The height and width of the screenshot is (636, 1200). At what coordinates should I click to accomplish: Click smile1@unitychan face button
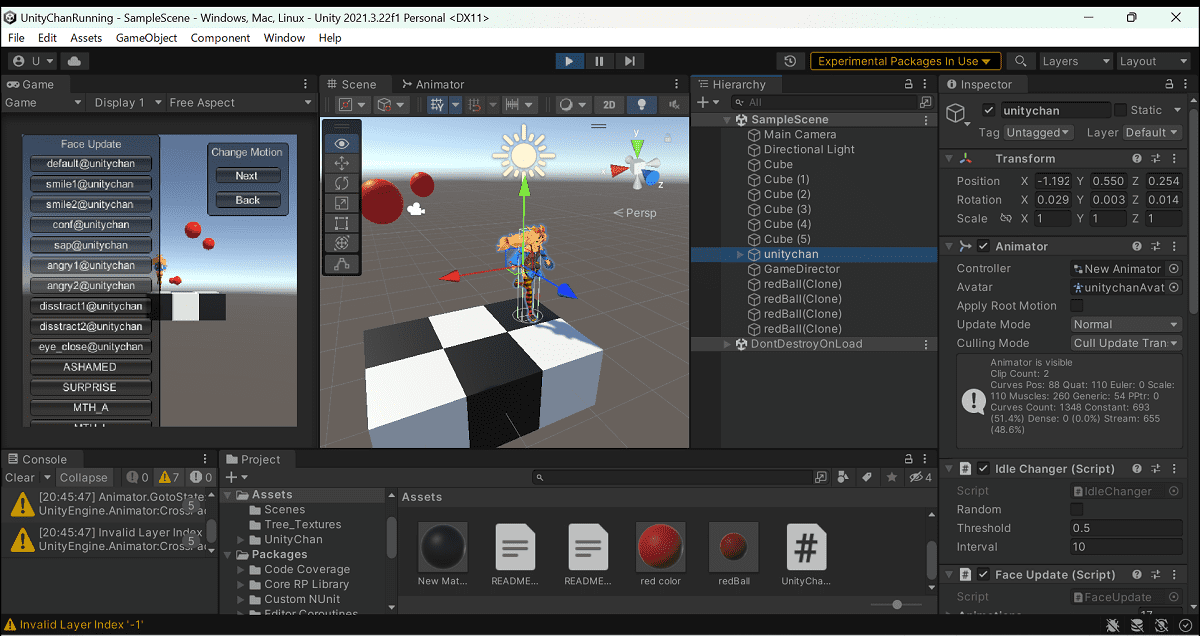click(x=90, y=184)
